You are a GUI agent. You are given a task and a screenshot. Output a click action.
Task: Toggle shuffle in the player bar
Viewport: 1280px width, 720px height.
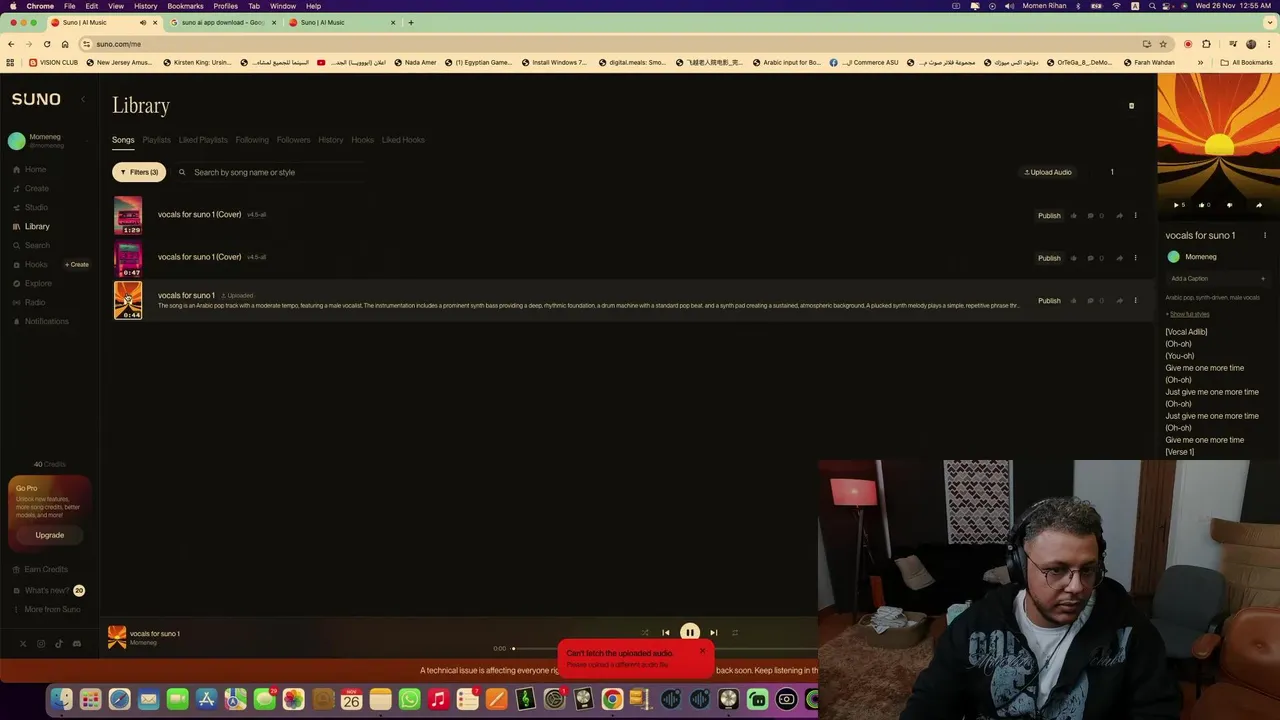645,632
